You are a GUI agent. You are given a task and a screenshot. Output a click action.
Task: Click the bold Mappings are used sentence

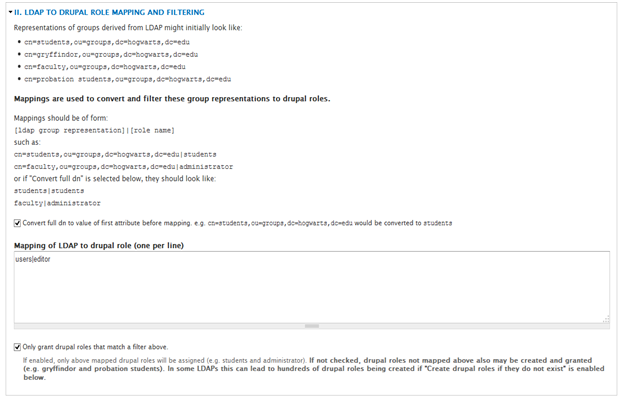172,98
